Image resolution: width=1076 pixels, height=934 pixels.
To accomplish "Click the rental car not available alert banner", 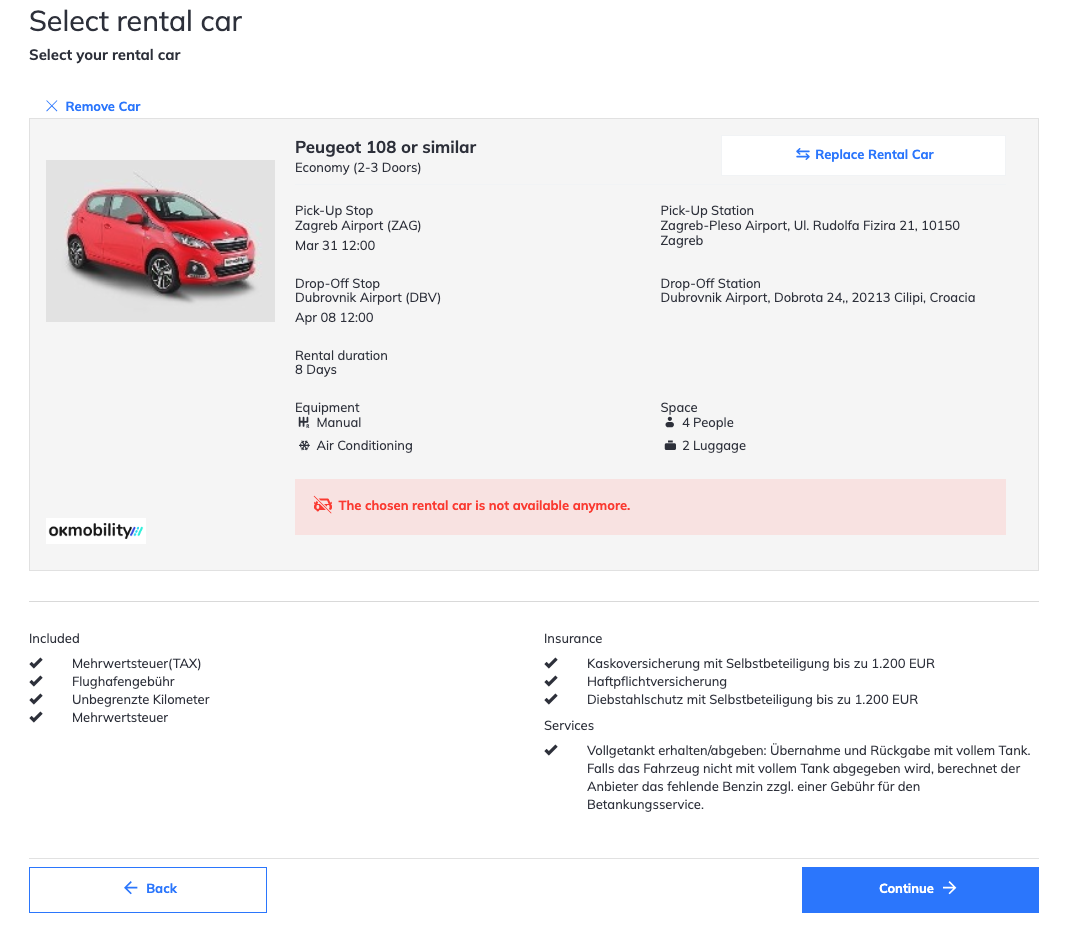I will (x=651, y=507).
